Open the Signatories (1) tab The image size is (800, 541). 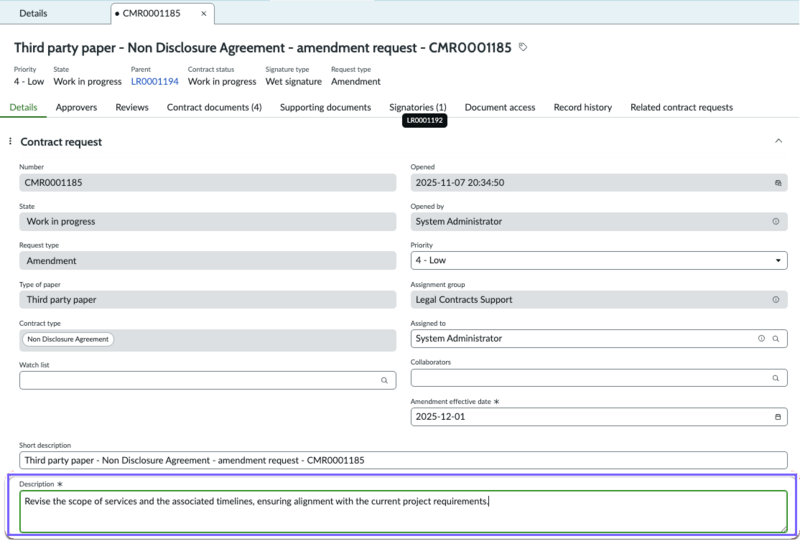click(x=417, y=107)
